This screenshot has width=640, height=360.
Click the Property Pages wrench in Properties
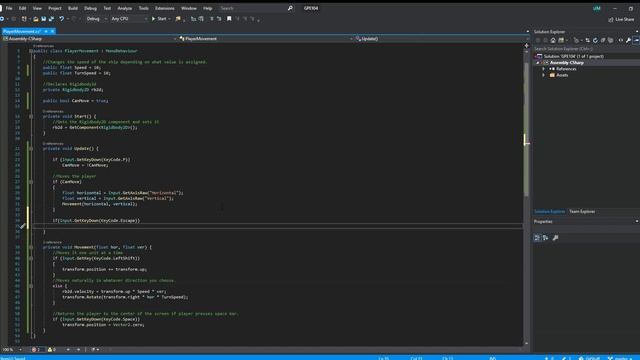[556, 238]
